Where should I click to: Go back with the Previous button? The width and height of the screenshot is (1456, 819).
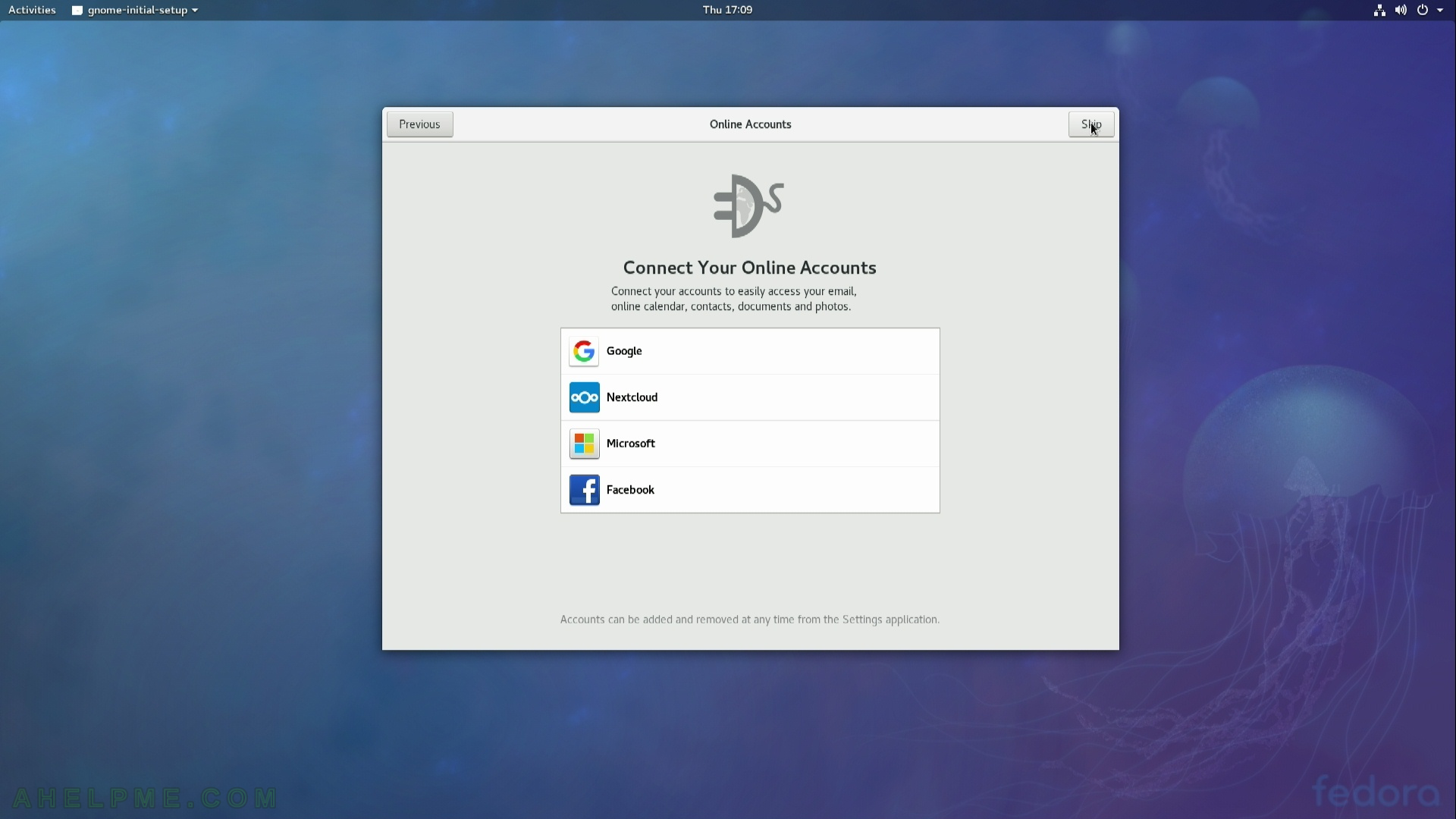(419, 124)
